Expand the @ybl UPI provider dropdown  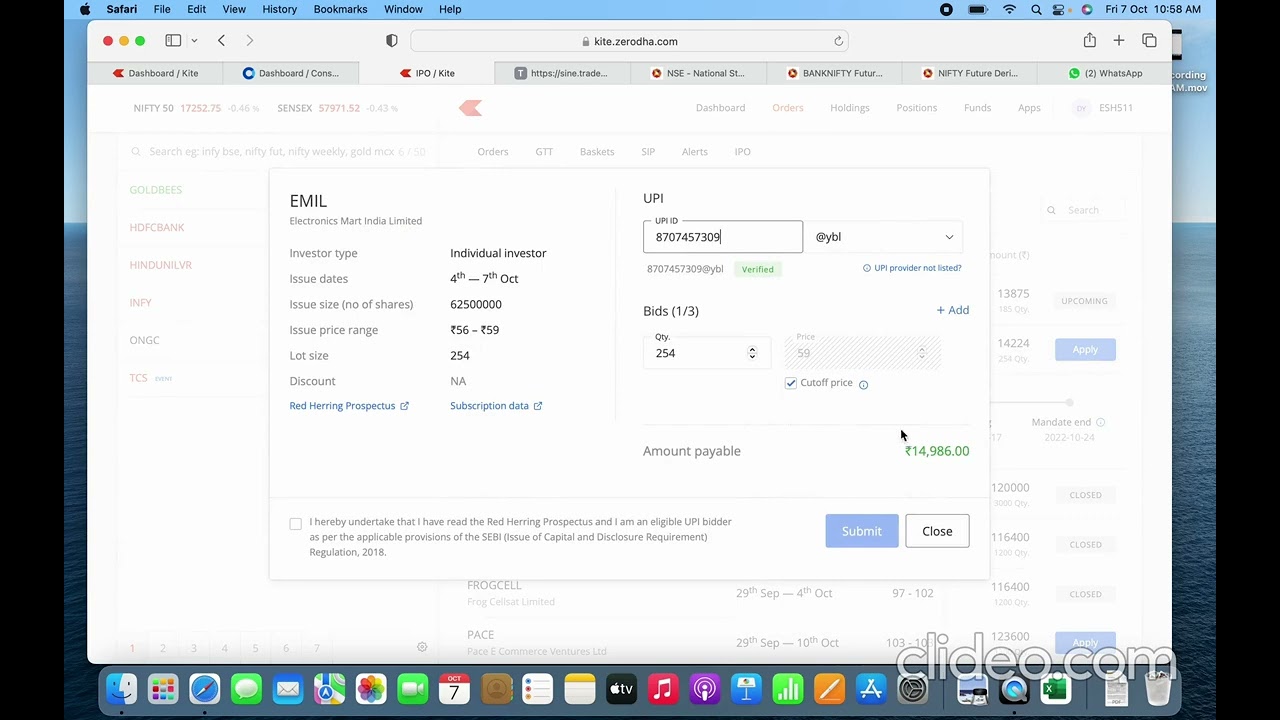[x=883, y=237]
